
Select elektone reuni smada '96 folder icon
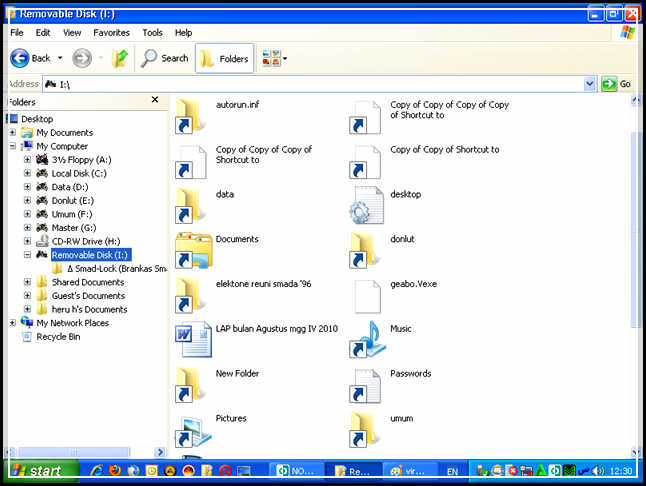[x=190, y=296]
